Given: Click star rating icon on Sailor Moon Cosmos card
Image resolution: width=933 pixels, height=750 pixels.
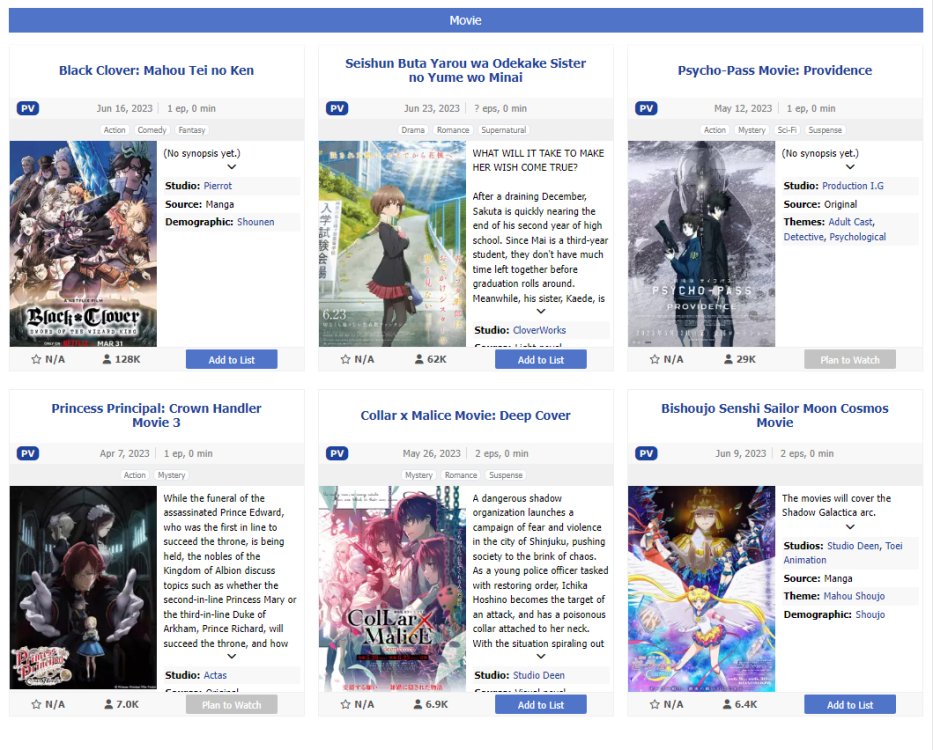Looking at the screenshot, I should pos(655,705).
